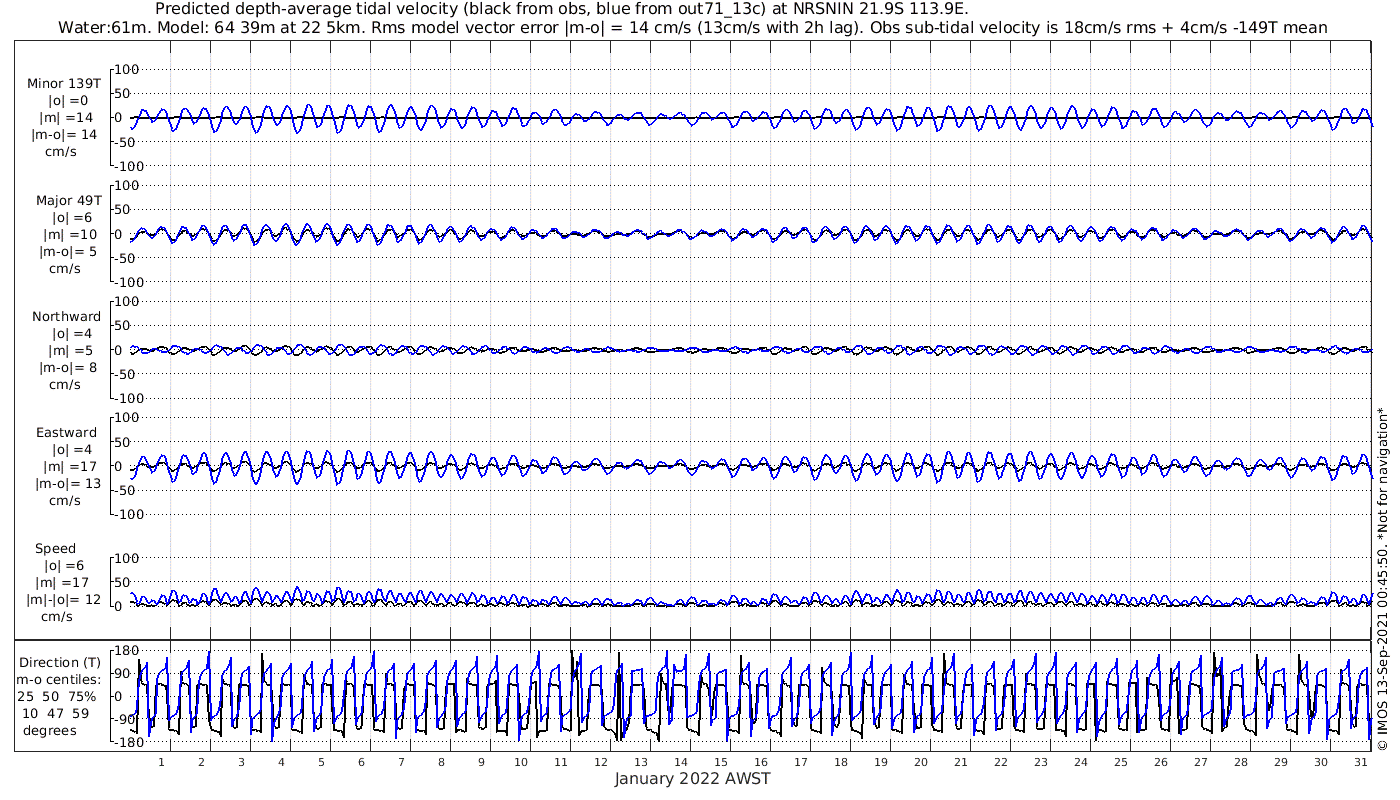
Task: Click "|m| =17" under the Eastward label
Action: (x=70, y=466)
